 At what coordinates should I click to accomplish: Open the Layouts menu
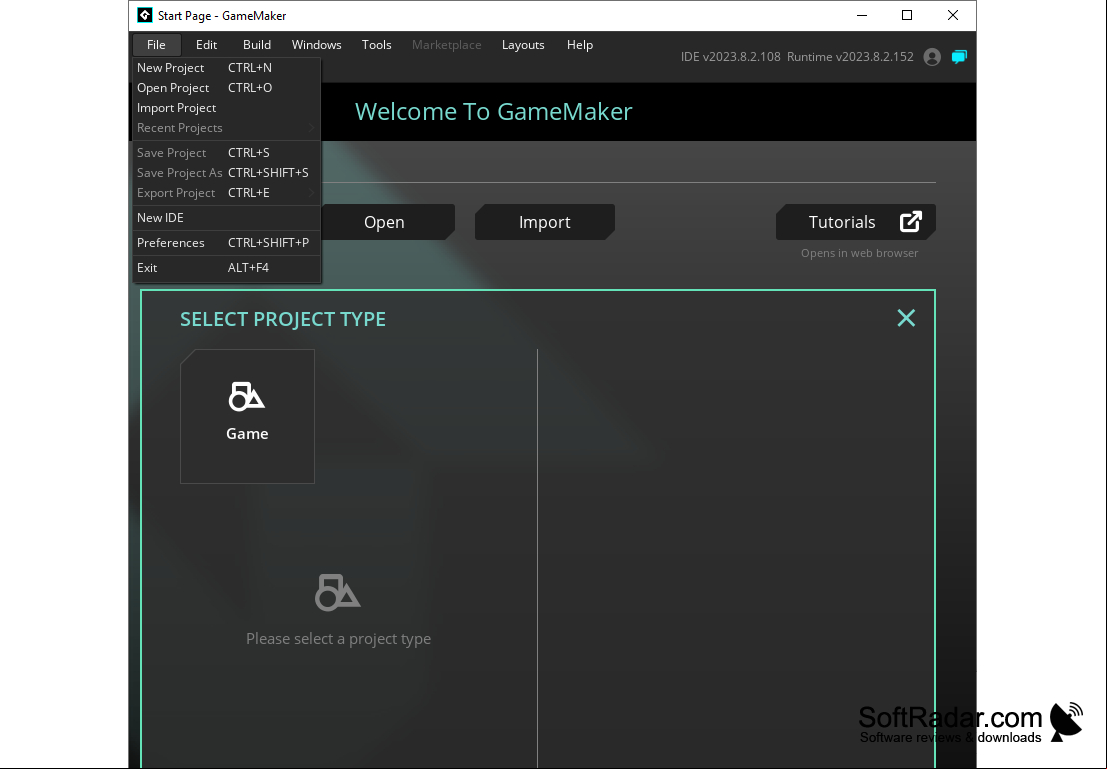pos(523,44)
